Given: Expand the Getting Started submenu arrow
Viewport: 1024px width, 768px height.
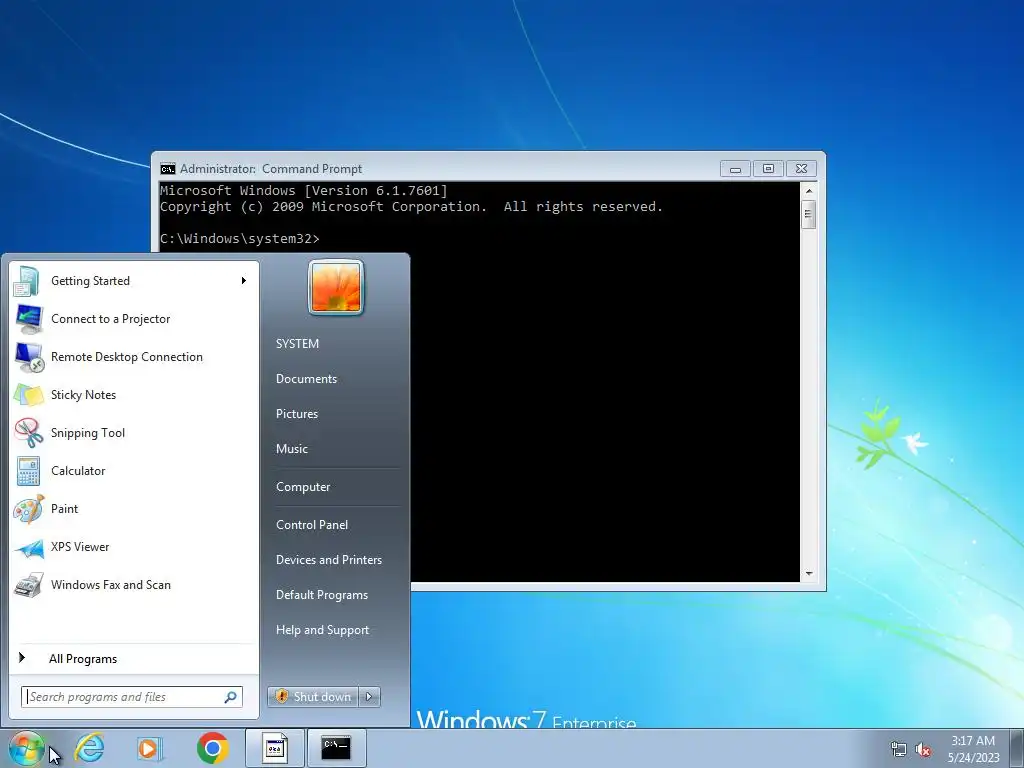Looking at the screenshot, I should click(x=244, y=281).
